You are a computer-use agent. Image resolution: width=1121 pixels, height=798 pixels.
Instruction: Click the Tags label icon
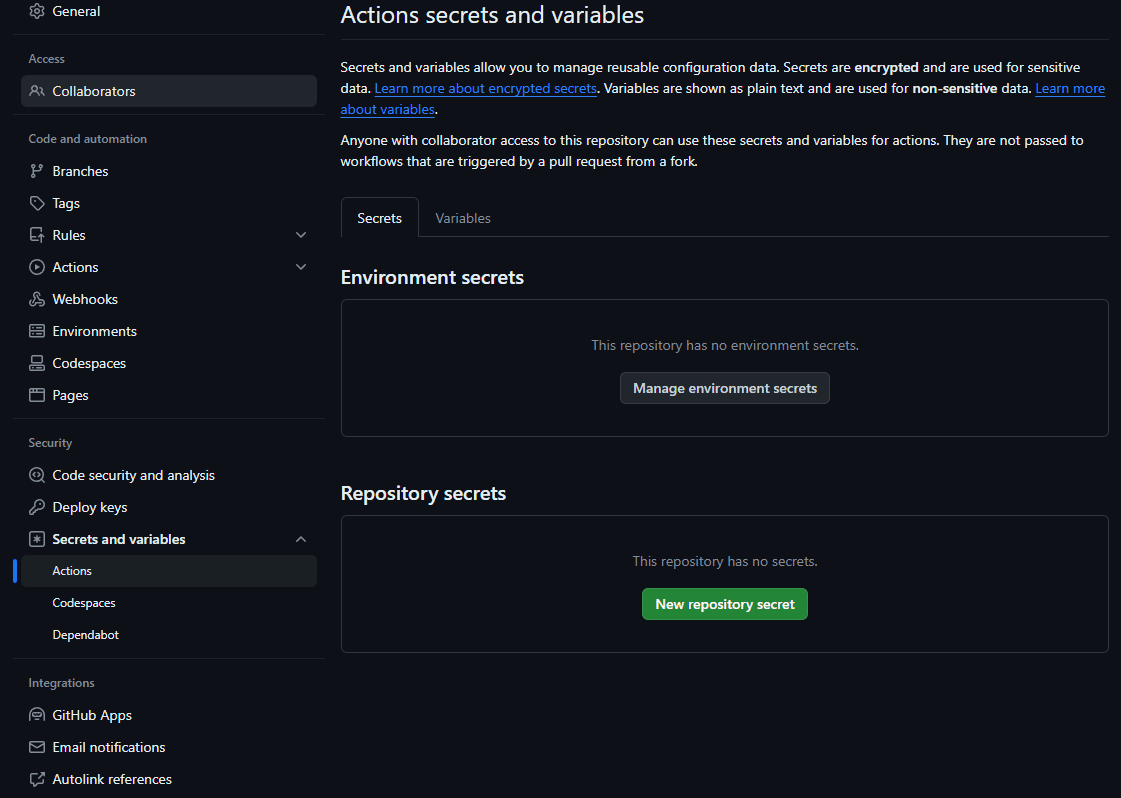pos(36,203)
